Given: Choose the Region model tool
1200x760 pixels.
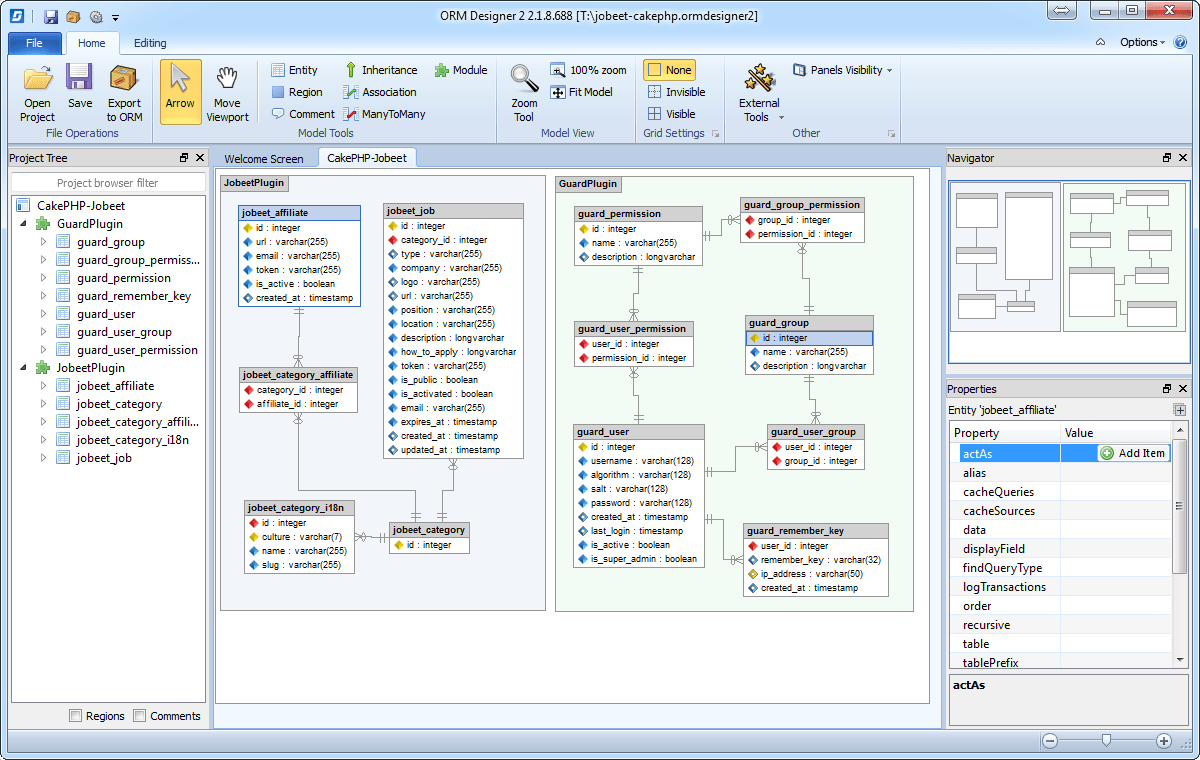Looking at the screenshot, I should click(297, 92).
